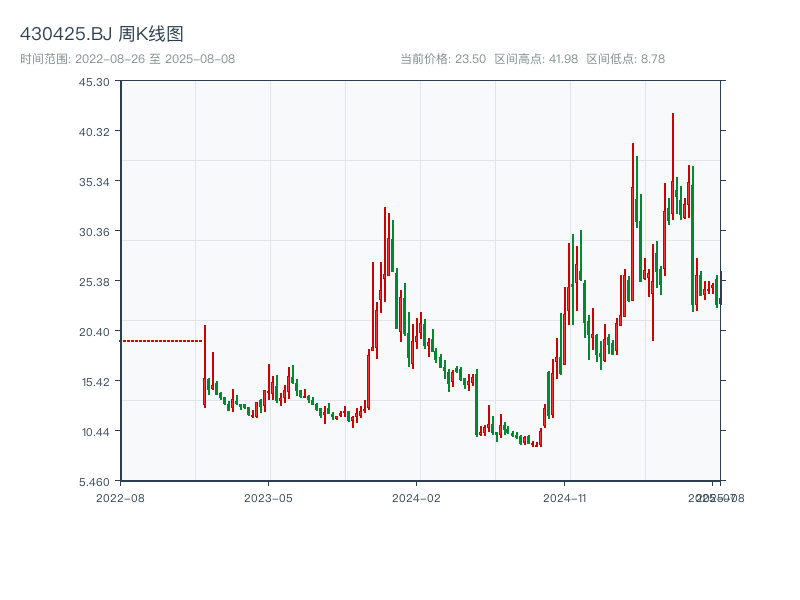This screenshot has height=600, width=800.
Task: Click the y-axis label 30.36
Action: pyautogui.click(x=94, y=232)
